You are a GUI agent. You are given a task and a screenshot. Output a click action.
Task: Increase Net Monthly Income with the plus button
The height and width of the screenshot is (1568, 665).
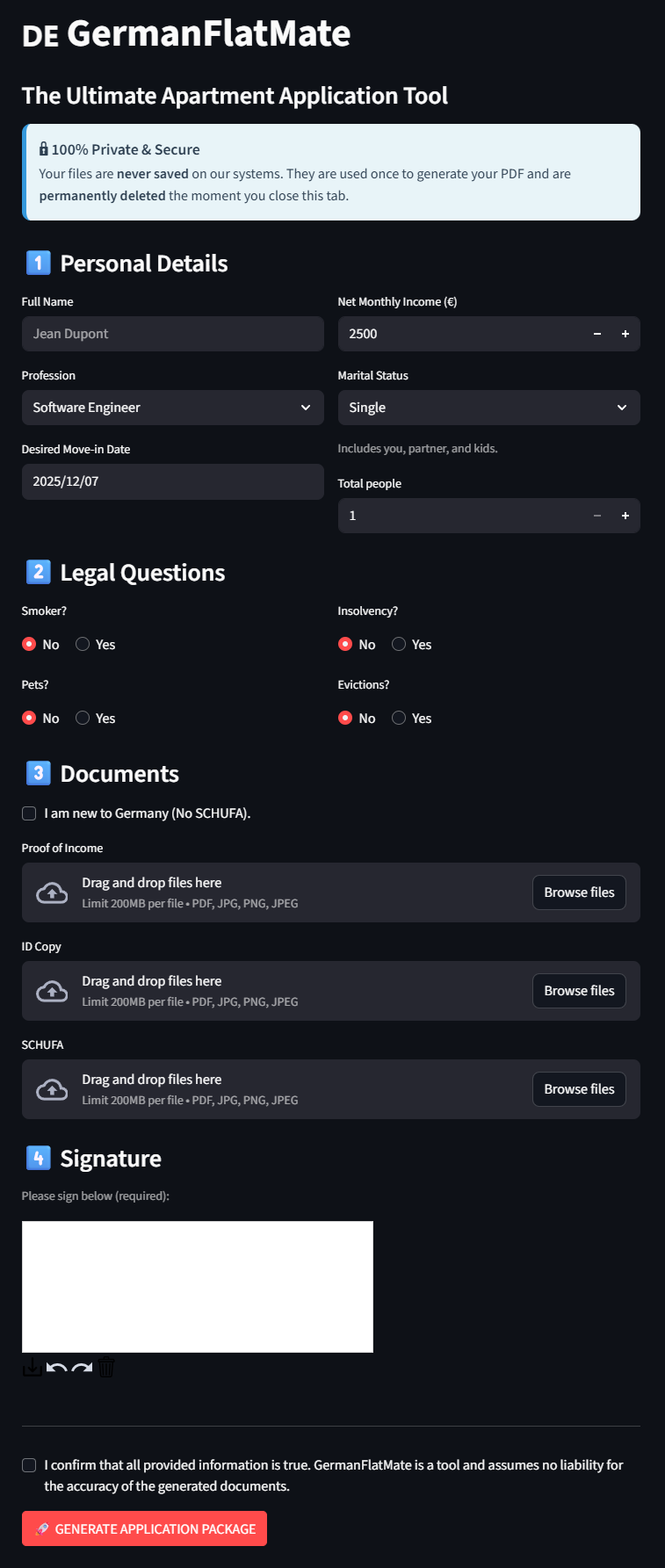pos(625,334)
